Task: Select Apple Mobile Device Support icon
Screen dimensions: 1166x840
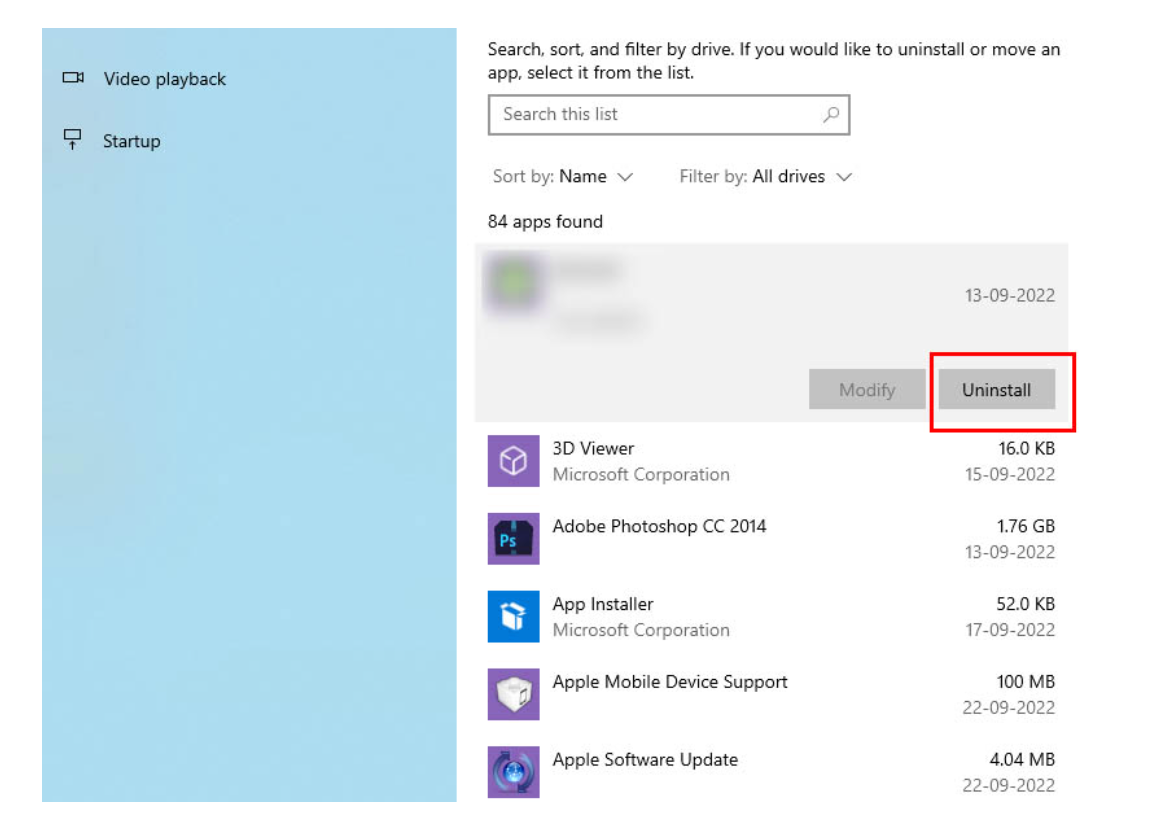Action: pos(513,694)
